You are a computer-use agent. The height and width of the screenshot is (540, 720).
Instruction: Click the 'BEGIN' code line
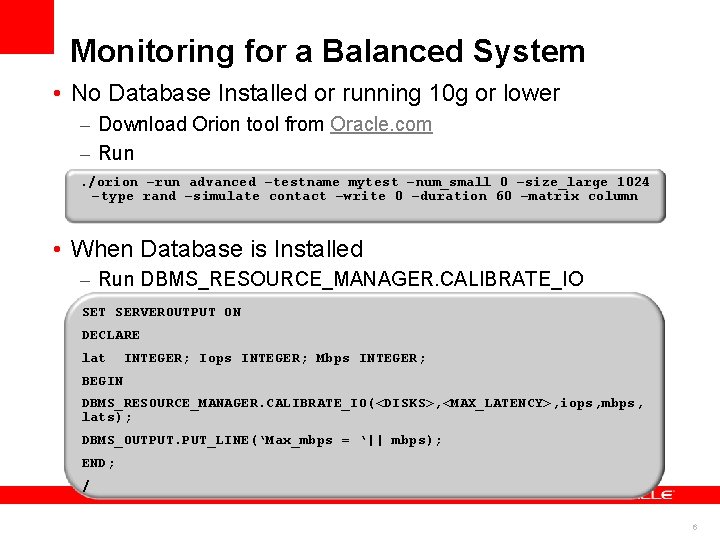(x=102, y=381)
